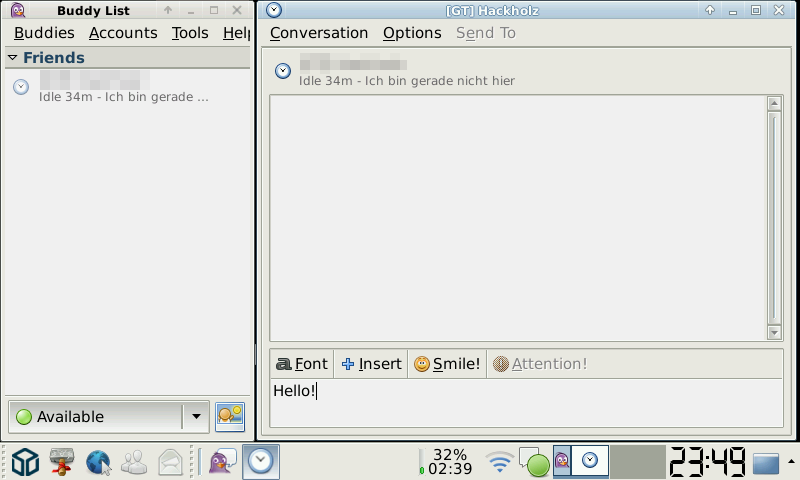Select the idle buddy in Friends list
Screen dimensions: 800x480
(127, 87)
